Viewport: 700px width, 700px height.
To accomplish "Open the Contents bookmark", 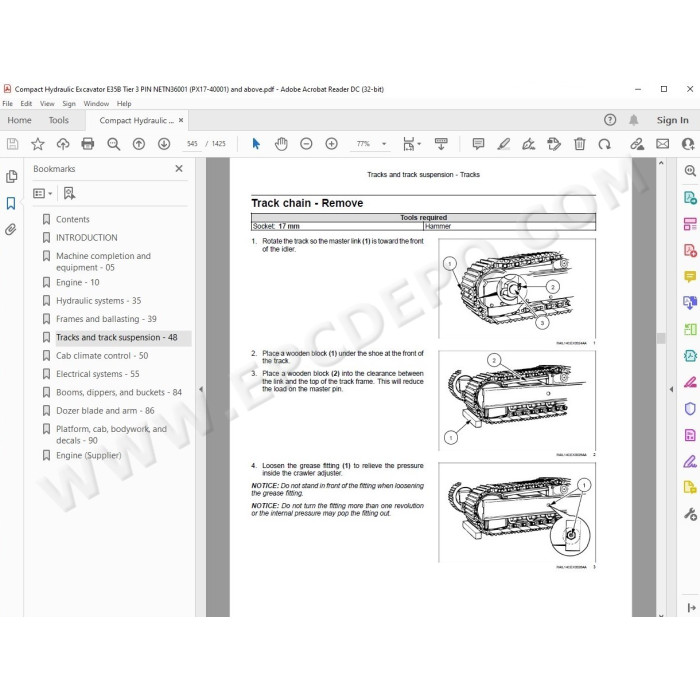I will tap(73, 219).
